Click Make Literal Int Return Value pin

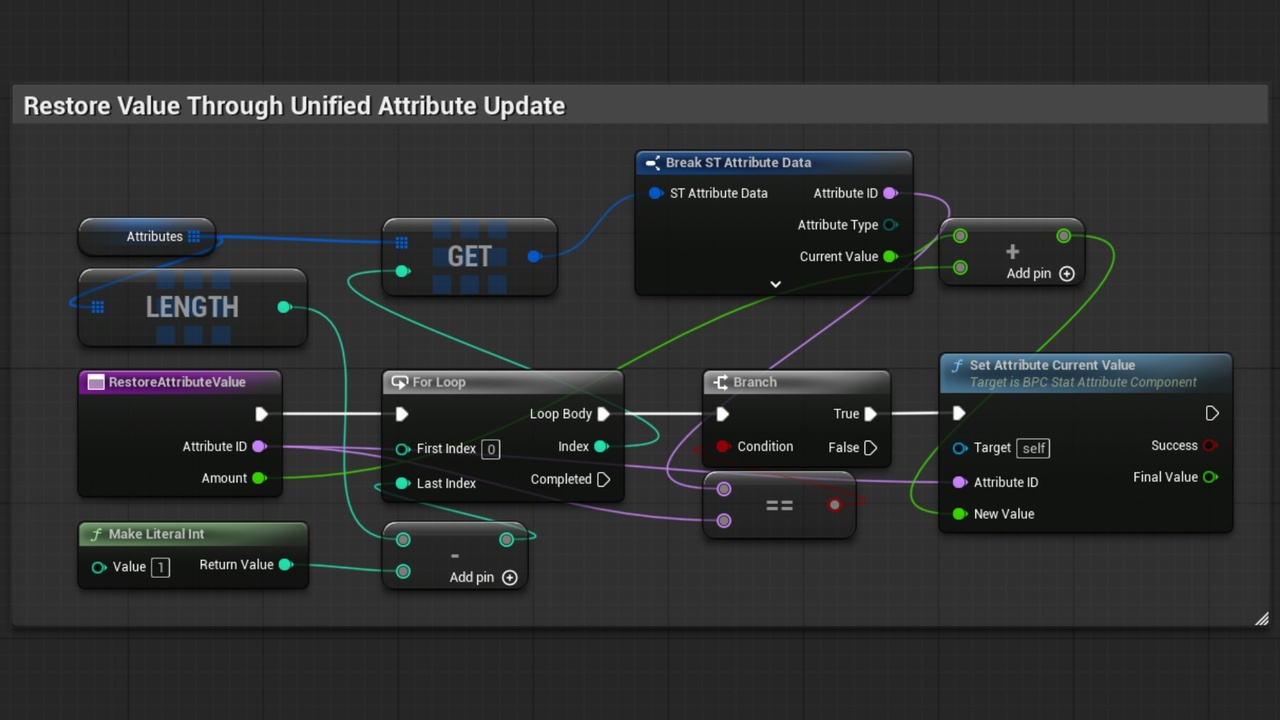click(x=285, y=565)
